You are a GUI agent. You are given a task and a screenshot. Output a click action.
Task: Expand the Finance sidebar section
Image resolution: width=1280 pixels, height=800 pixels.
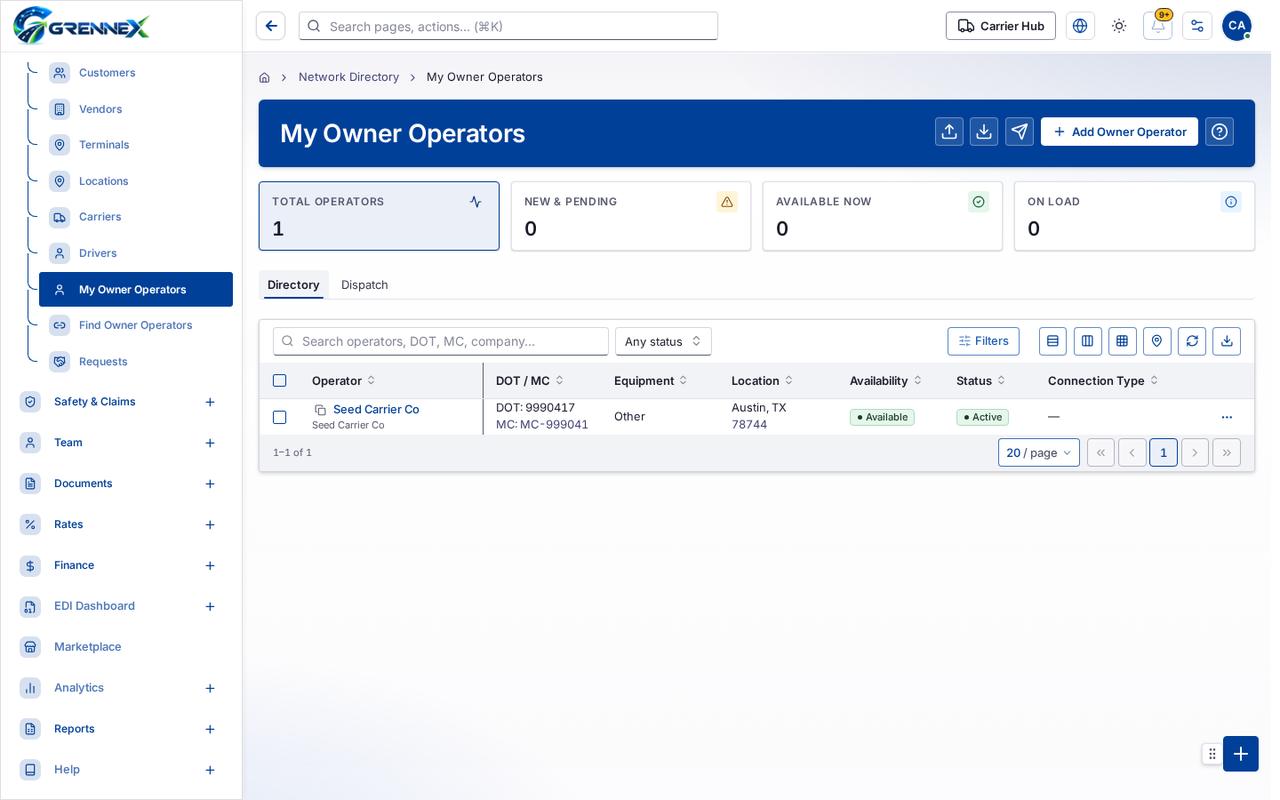click(x=210, y=566)
